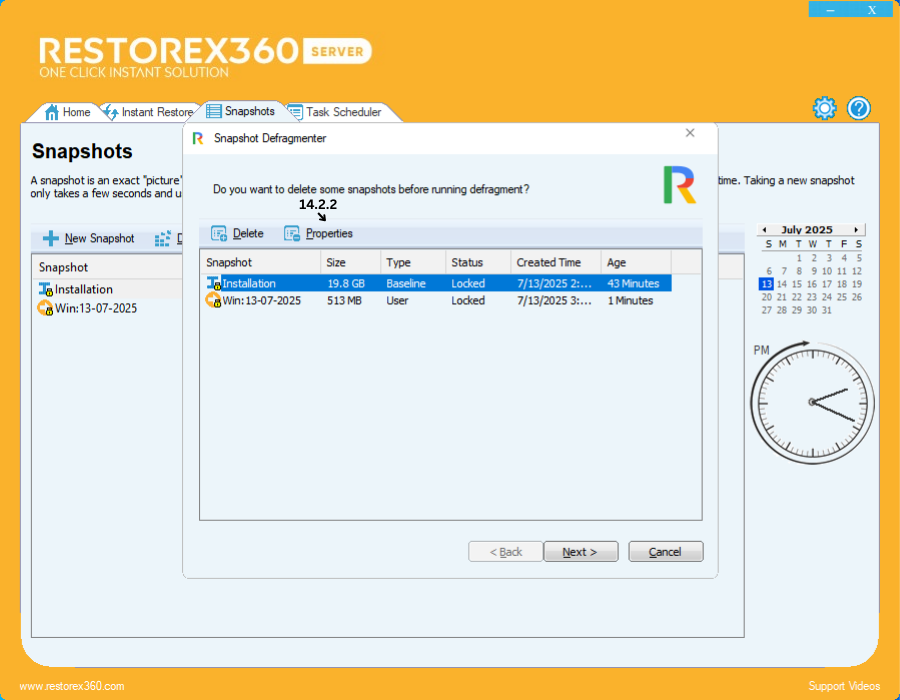
Task: Click the Installation icon in the background Snapshots list
Action: tap(45, 289)
